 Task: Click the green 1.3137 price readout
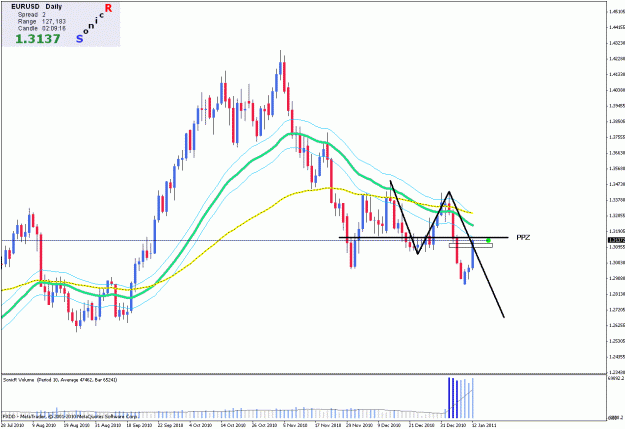pos(38,39)
